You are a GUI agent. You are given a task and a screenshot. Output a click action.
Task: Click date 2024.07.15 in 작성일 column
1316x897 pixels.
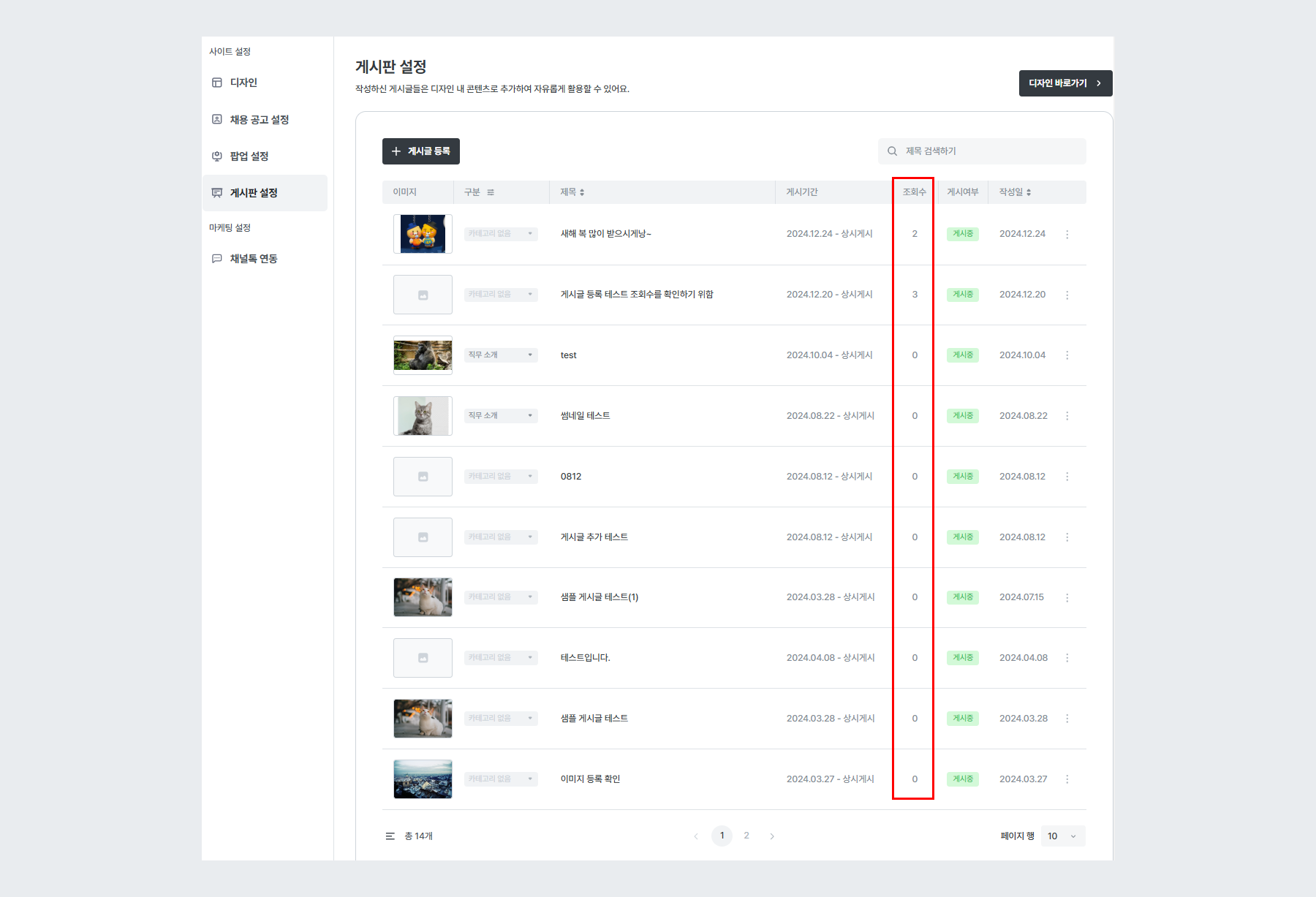(1021, 597)
